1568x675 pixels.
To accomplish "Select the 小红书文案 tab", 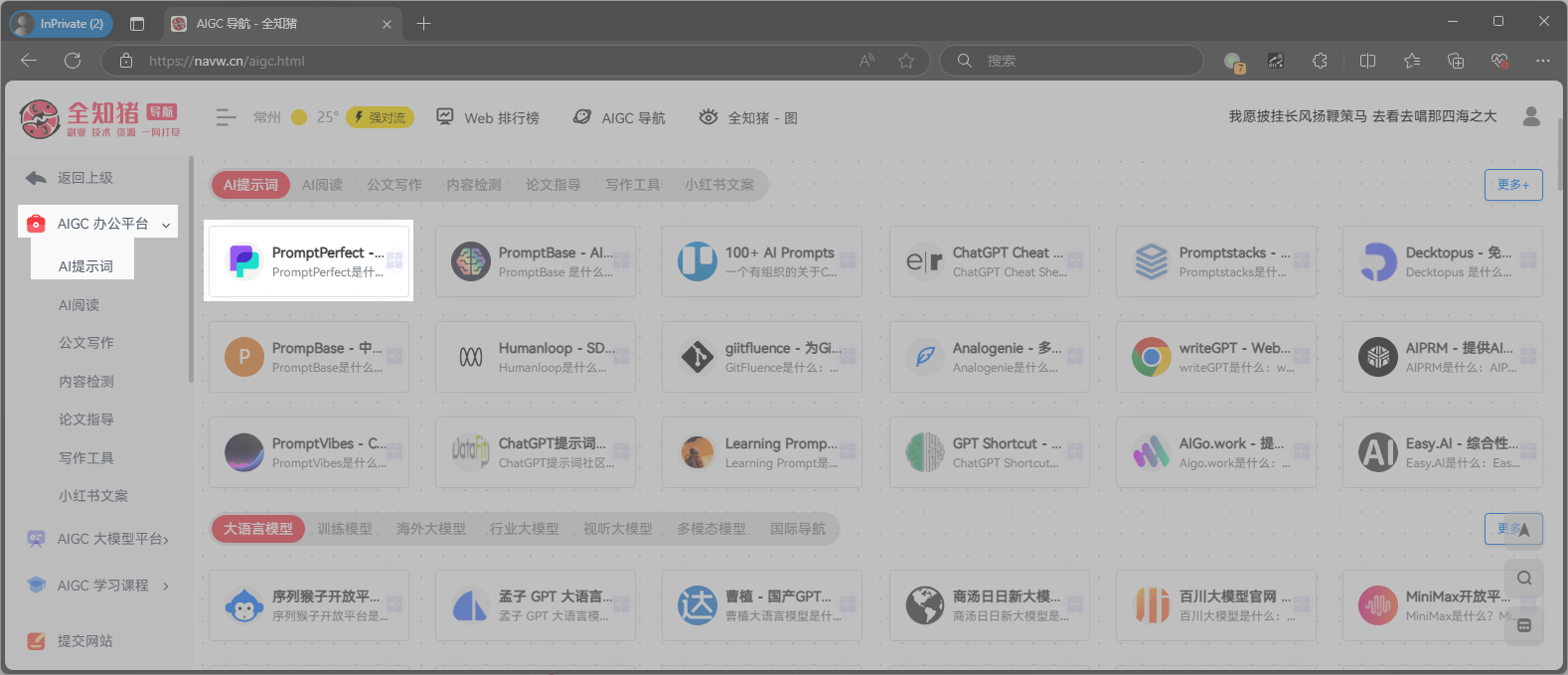I will click(x=719, y=185).
